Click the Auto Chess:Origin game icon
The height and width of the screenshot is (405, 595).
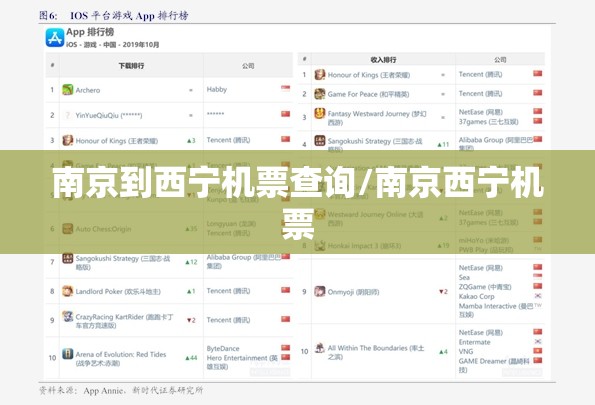pos(68,229)
